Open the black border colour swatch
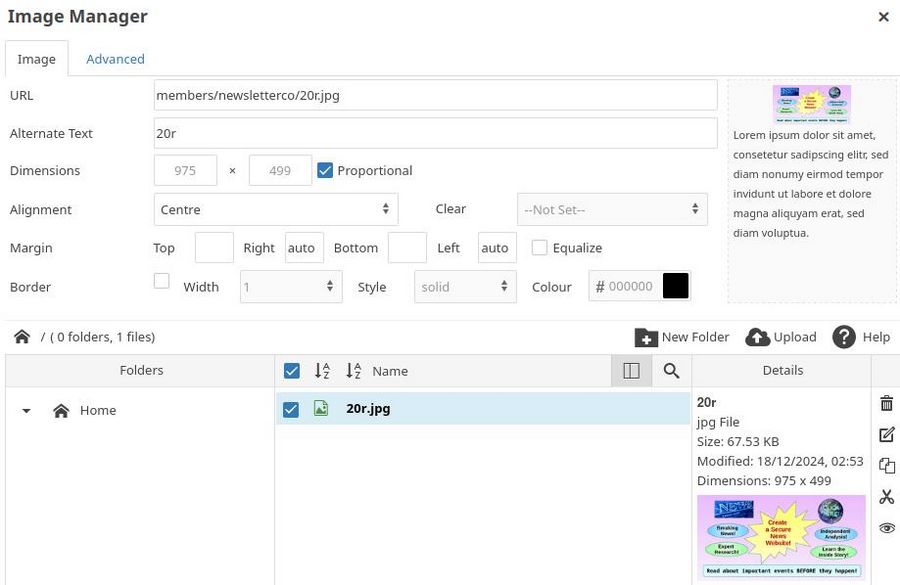 point(676,286)
